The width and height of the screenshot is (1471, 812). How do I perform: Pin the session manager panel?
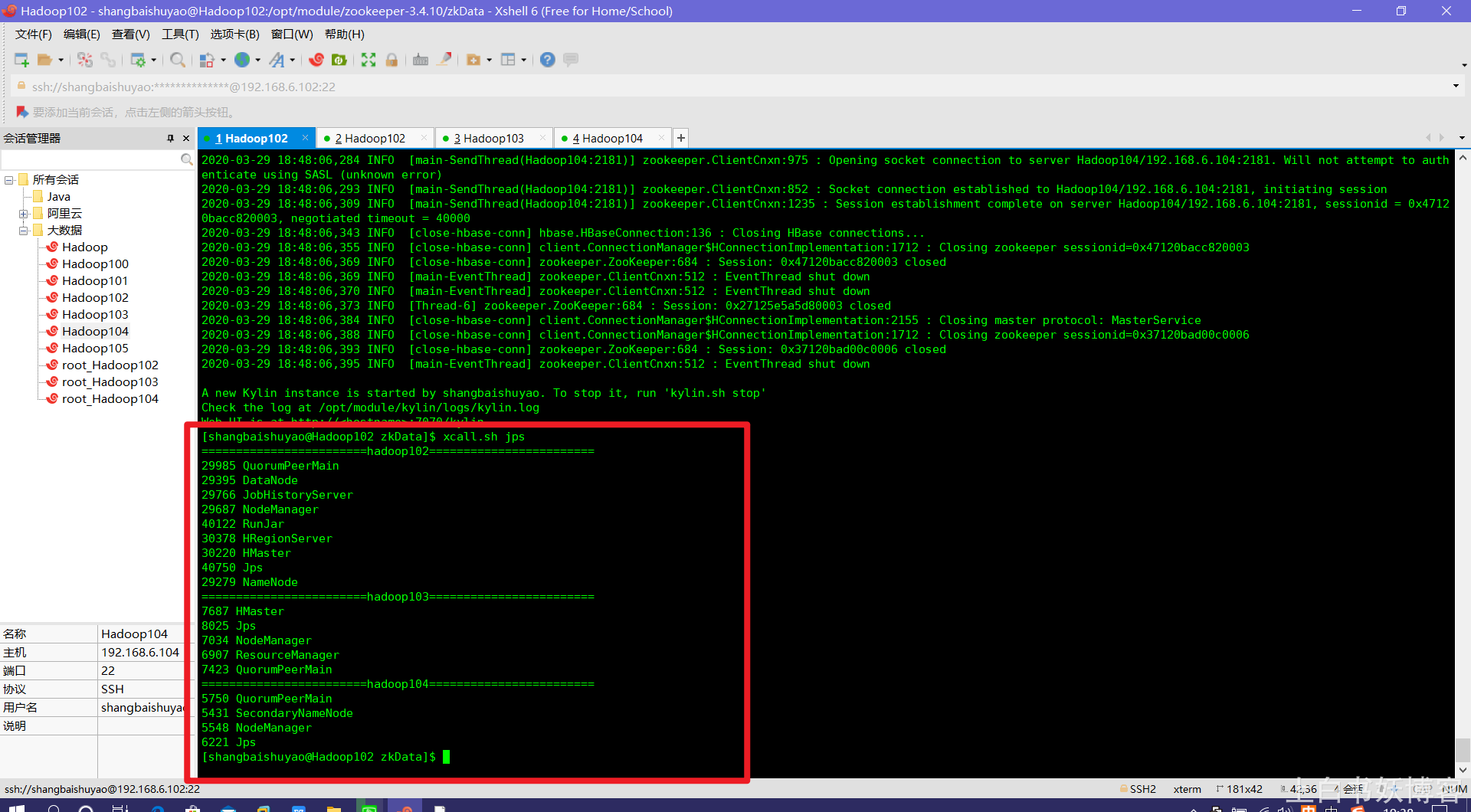click(170, 139)
